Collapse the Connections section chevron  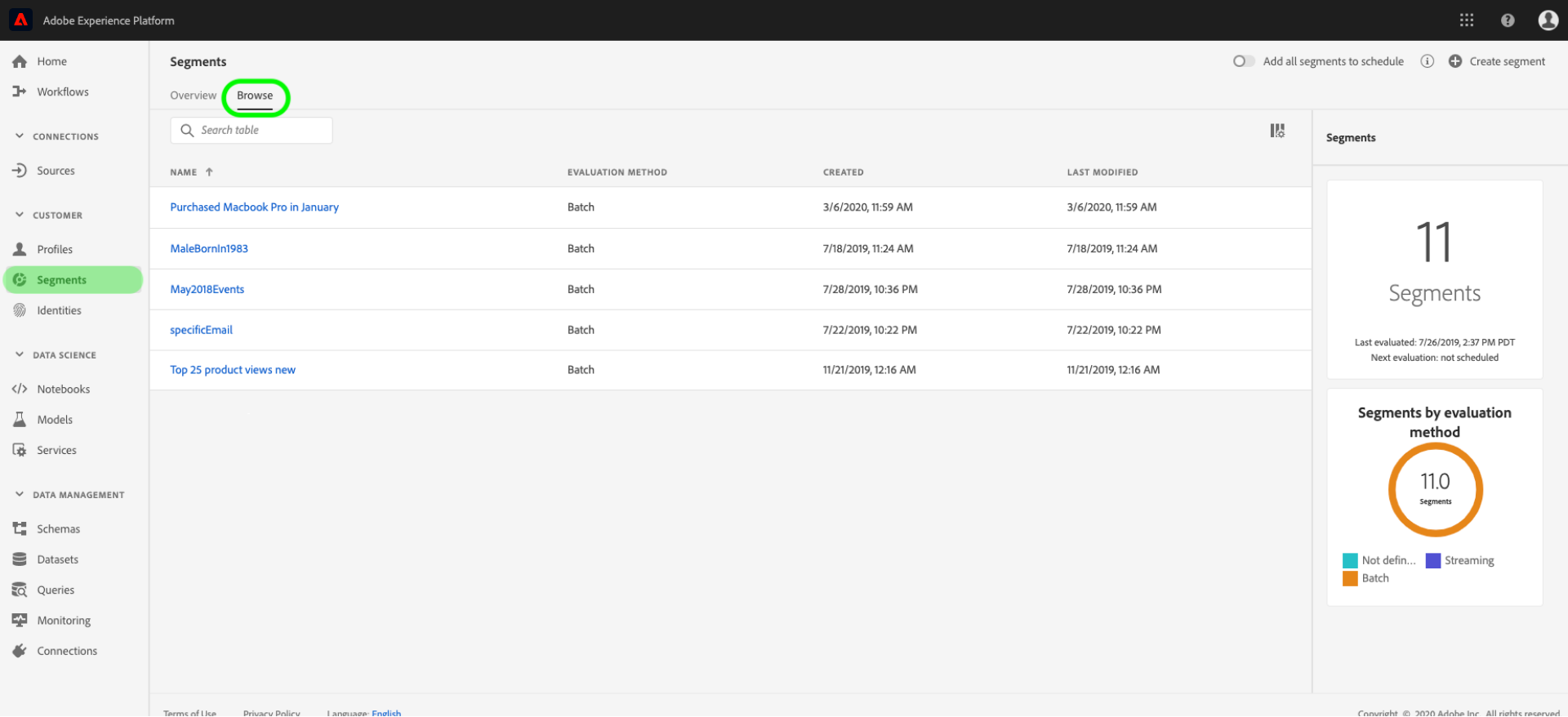click(20, 136)
